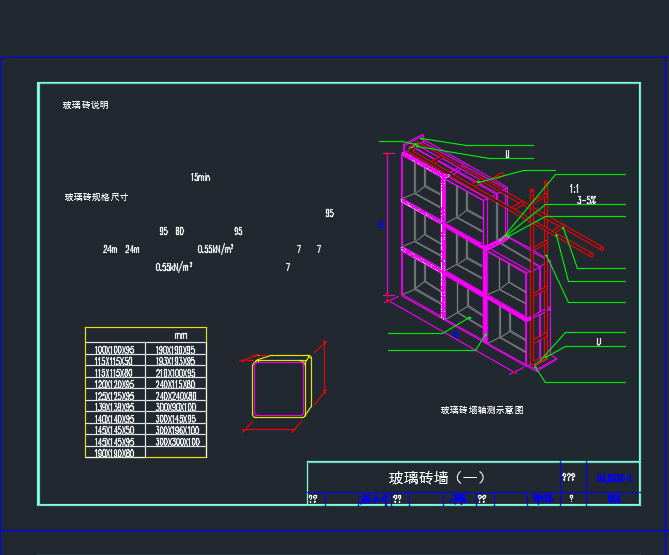Click table cell 100X100X95

click(x=114, y=350)
